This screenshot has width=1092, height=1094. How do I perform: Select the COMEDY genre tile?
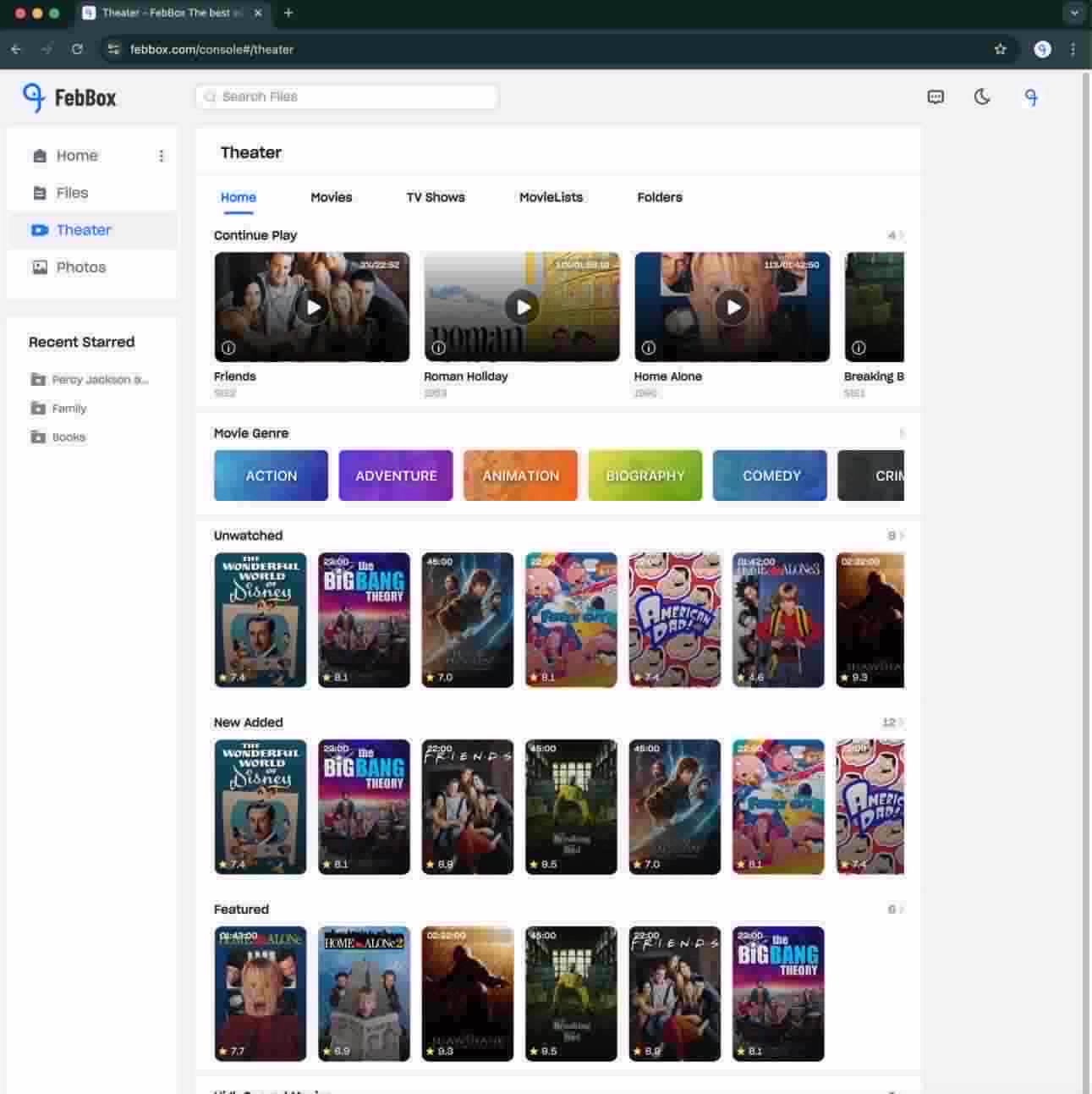coord(770,476)
